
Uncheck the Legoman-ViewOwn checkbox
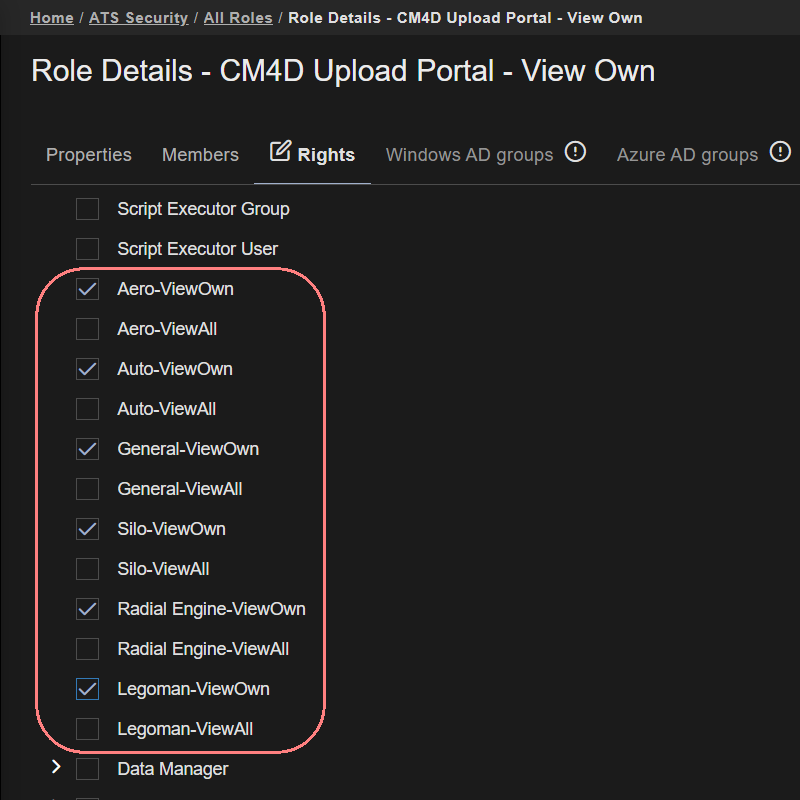[x=88, y=689]
